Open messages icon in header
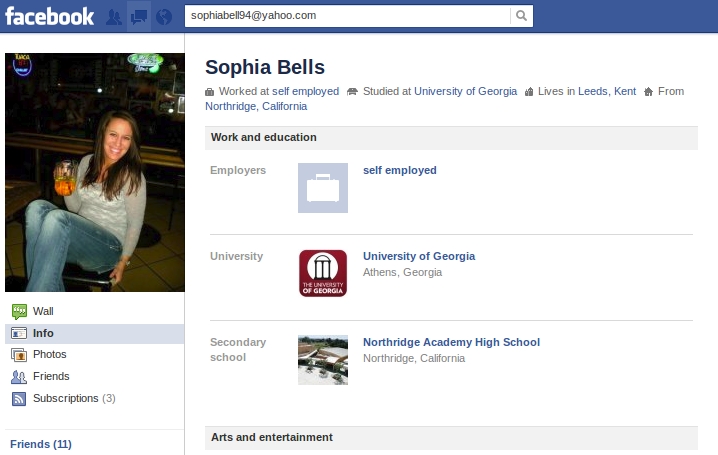Viewport: 718px width, 455px height. click(x=139, y=17)
